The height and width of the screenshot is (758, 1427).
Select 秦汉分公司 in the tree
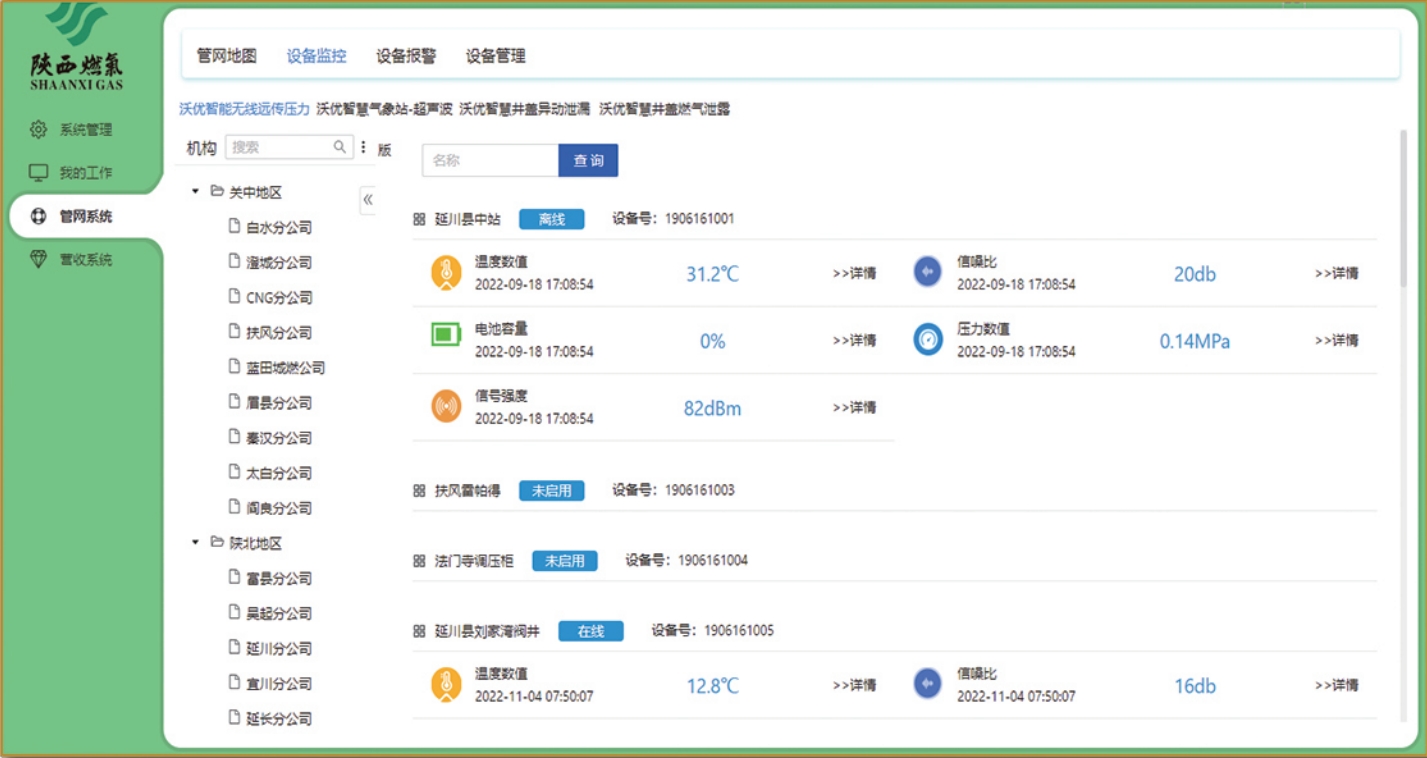pos(279,438)
